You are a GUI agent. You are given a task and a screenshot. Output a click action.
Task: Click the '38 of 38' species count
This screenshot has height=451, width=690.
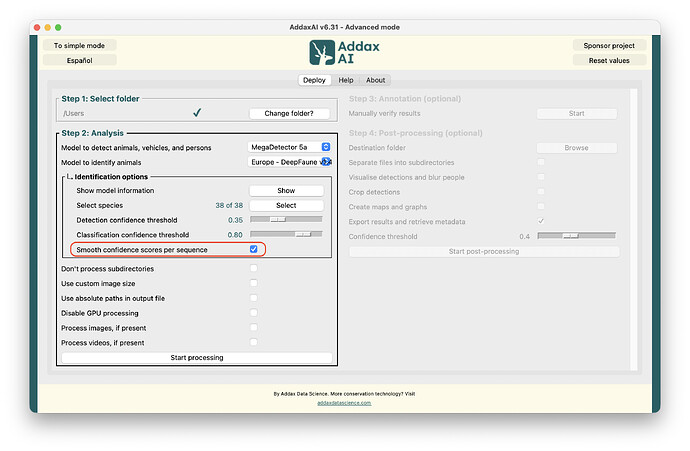(x=229, y=205)
